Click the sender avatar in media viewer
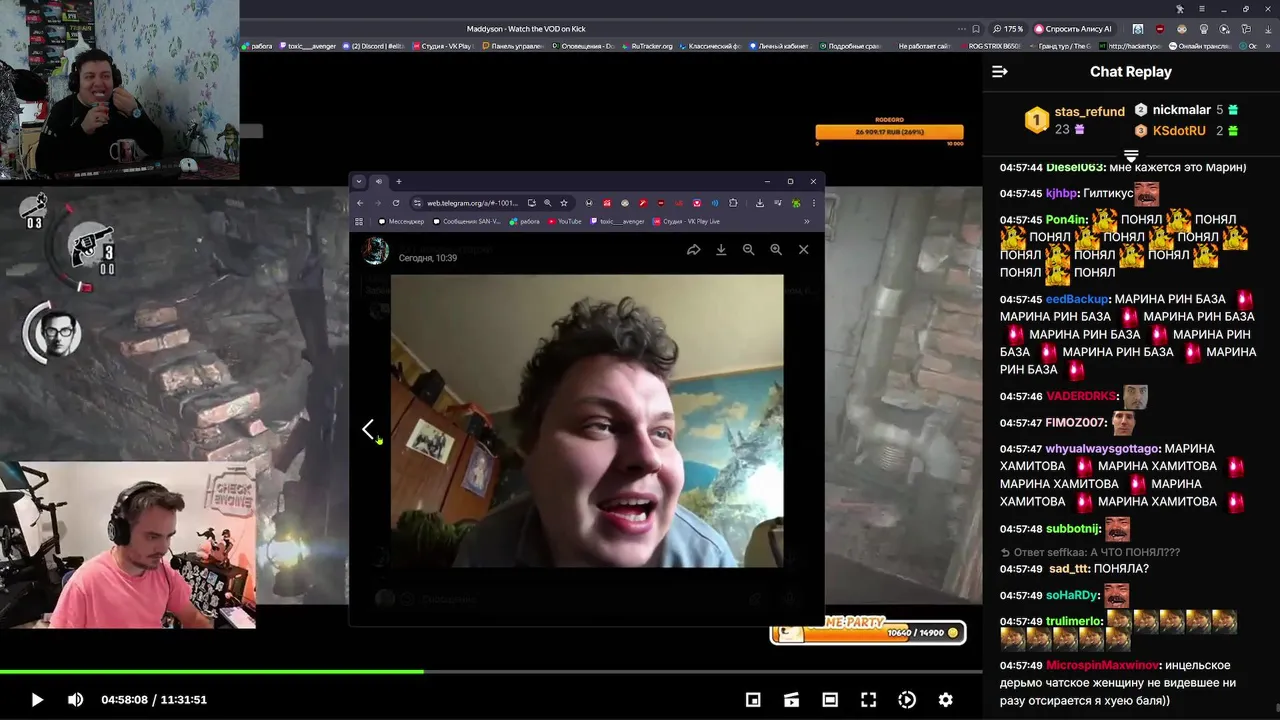 tap(376, 251)
